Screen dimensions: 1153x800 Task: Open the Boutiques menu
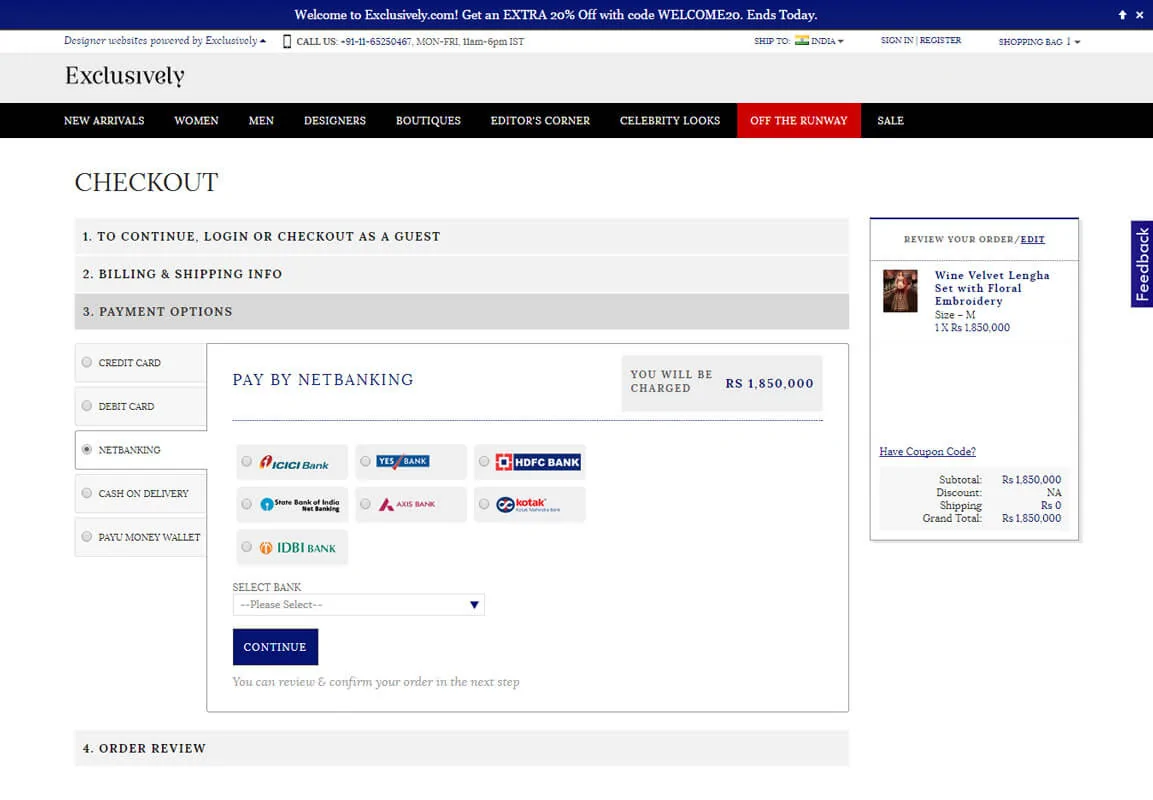pyautogui.click(x=428, y=121)
